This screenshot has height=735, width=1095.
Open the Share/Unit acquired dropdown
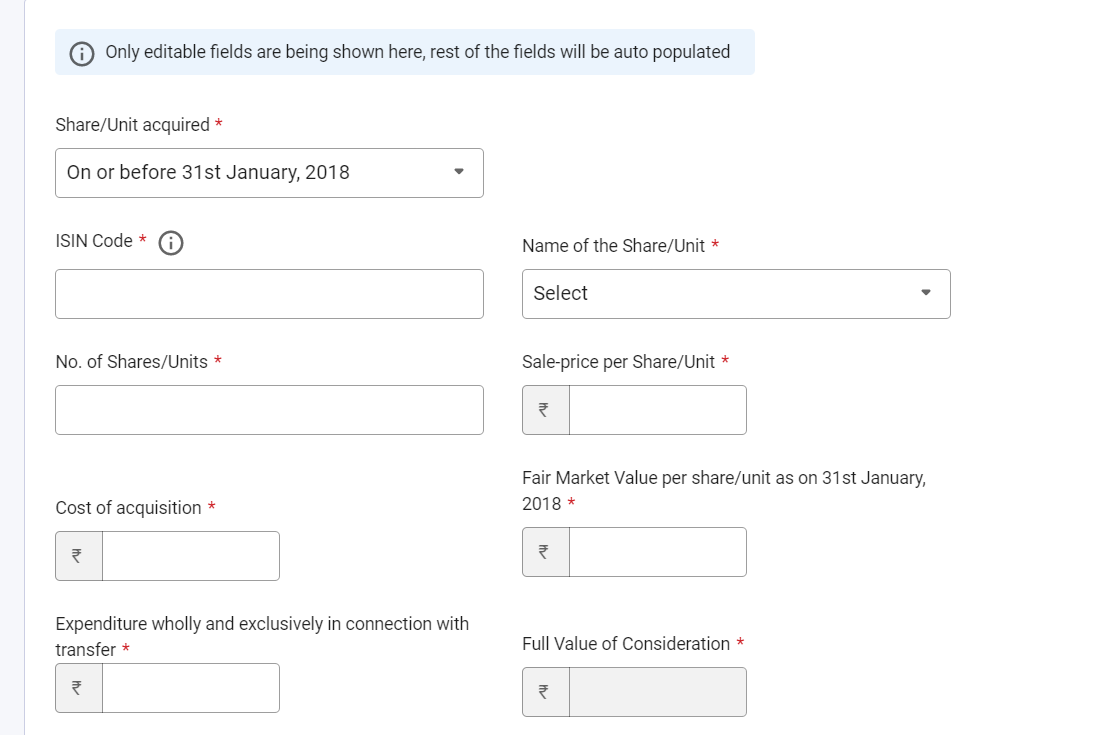click(x=270, y=173)
